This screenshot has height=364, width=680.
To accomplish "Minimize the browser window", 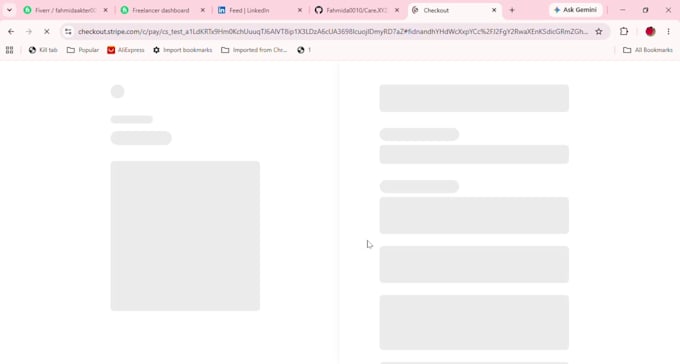I will pos(622,10).
